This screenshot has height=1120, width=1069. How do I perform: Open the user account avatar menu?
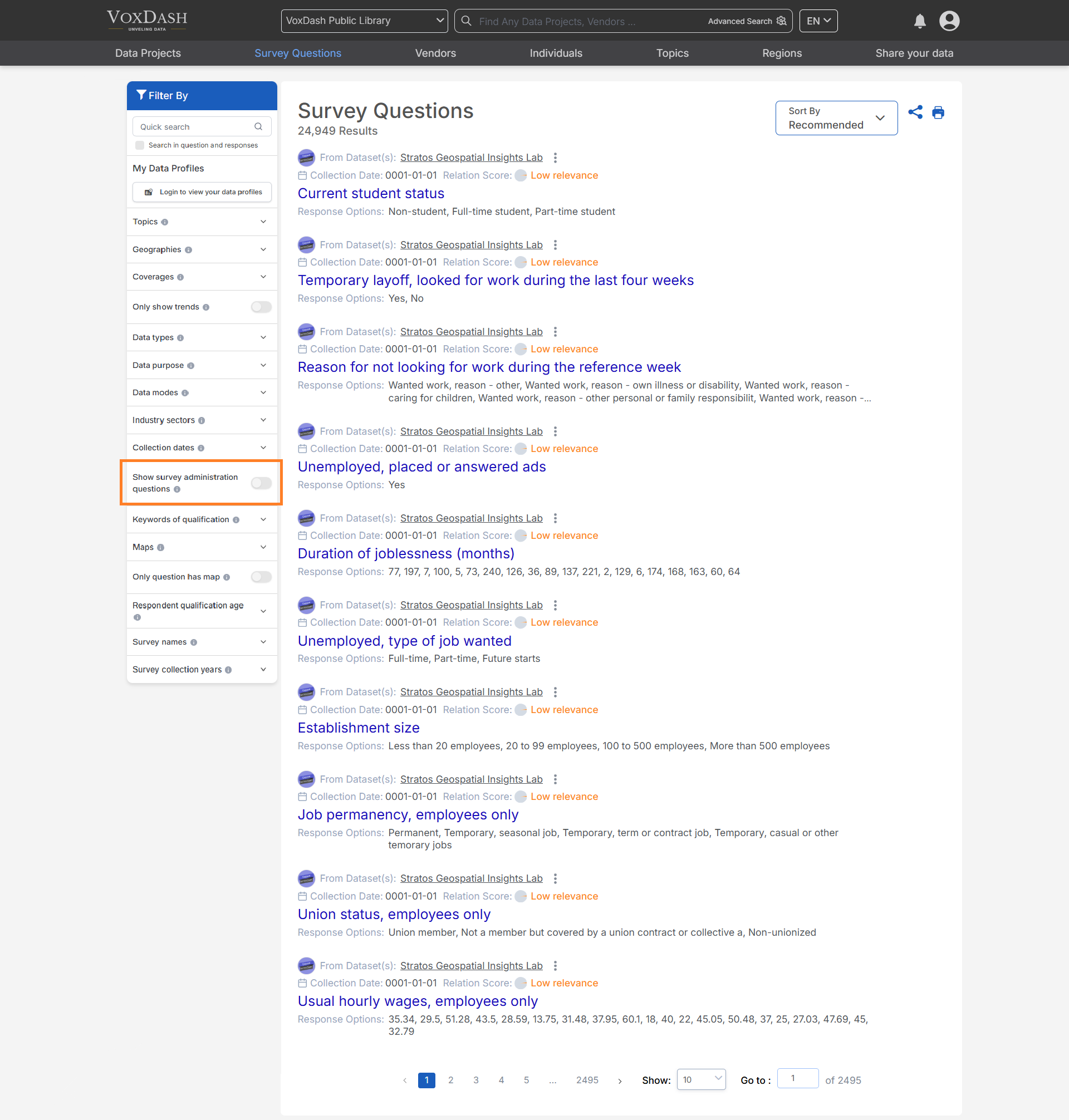pyautogui.click(x=949, y=21)
